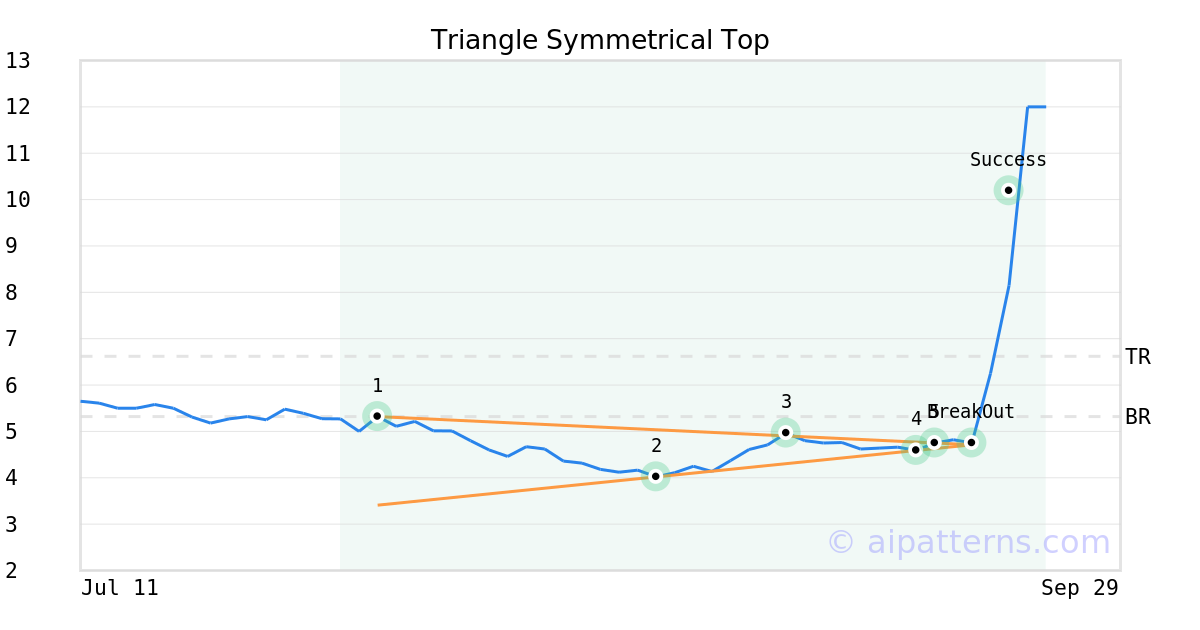
Task: Click the number 2 pivot label text
Action: [656, 446]
